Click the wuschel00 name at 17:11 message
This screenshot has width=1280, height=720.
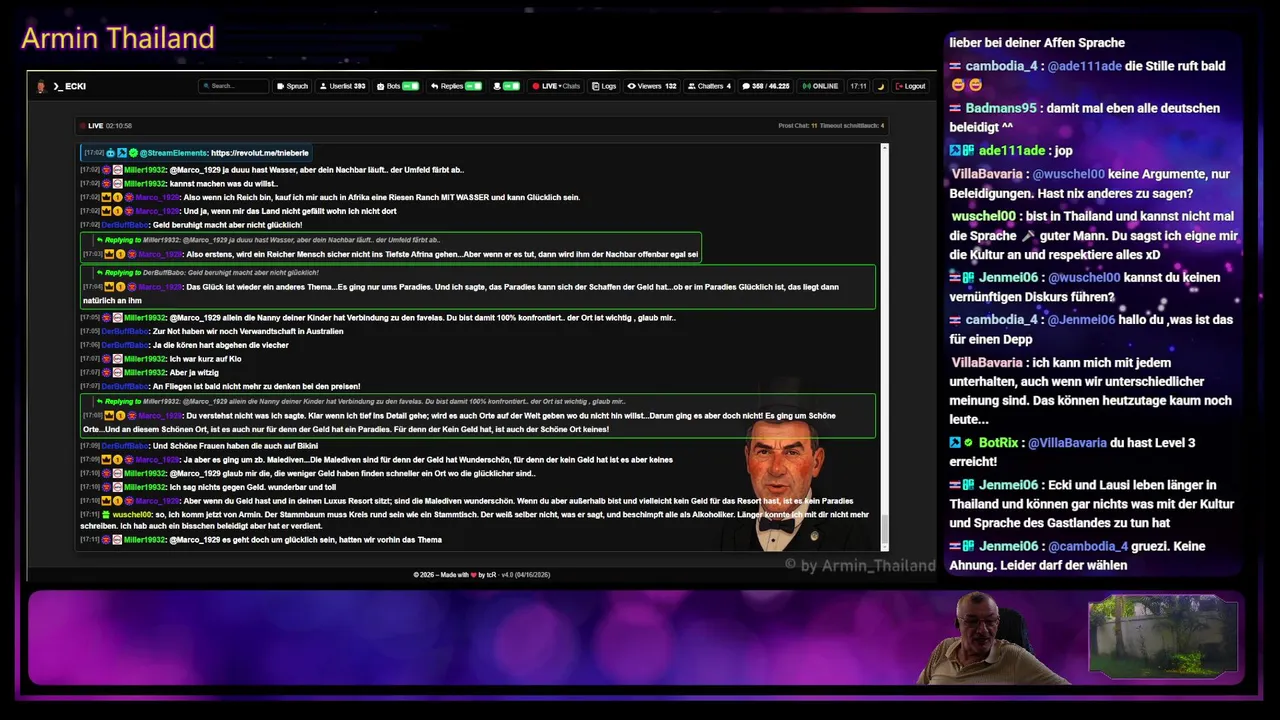[x=132, y=514]
